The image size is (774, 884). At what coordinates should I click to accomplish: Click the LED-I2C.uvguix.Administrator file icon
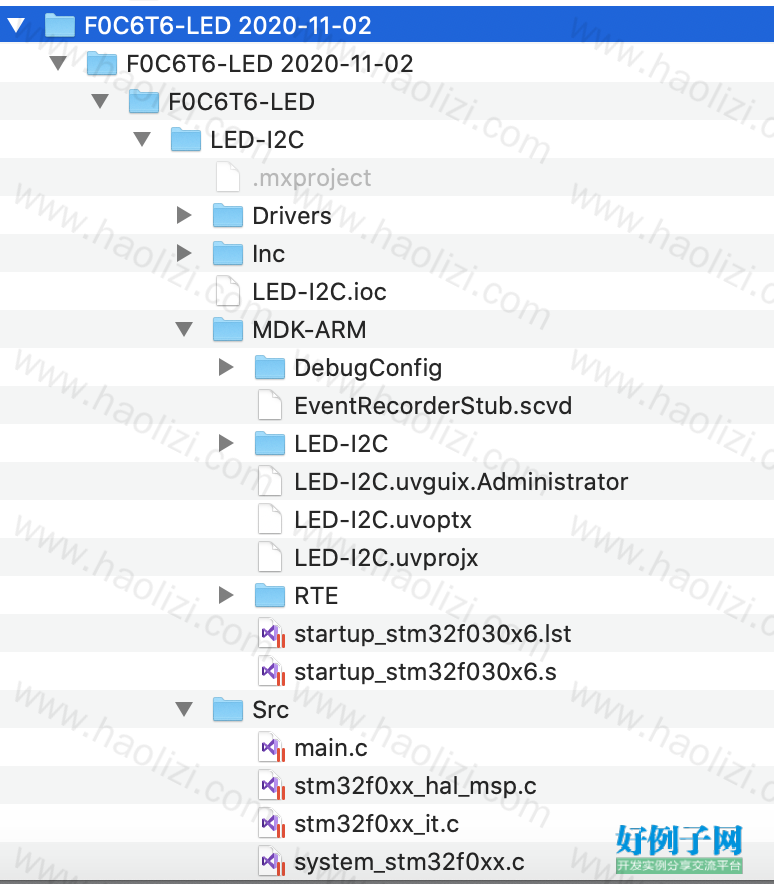(270, 481)
